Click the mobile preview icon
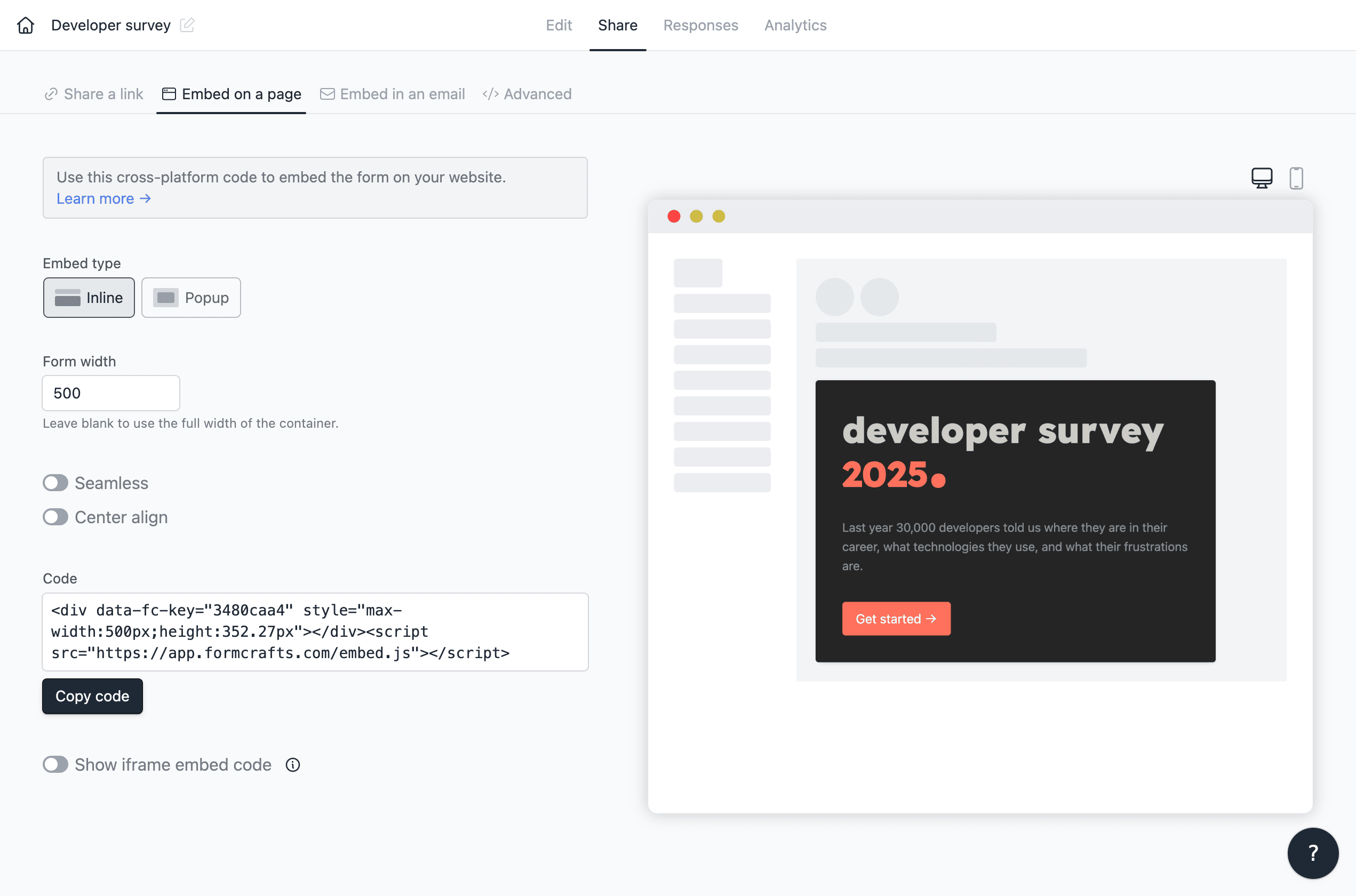 click(1296, 177)
